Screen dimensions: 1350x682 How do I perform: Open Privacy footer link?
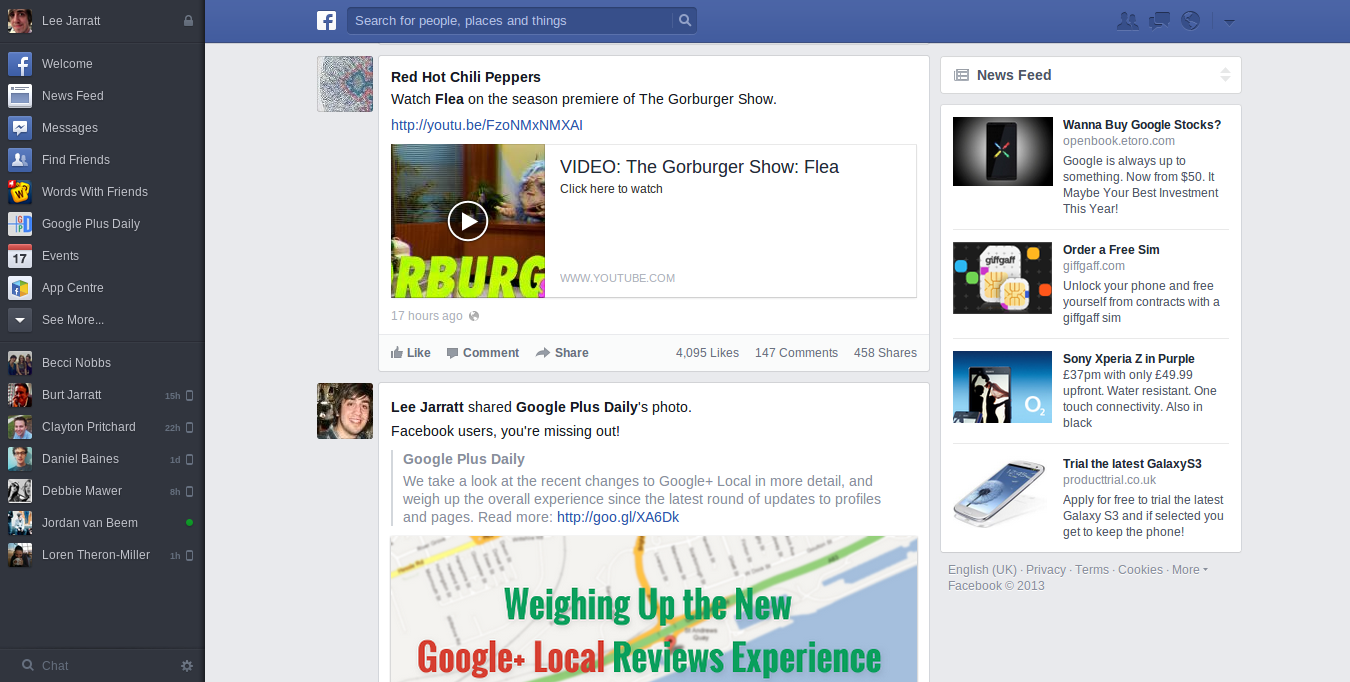1046,570
